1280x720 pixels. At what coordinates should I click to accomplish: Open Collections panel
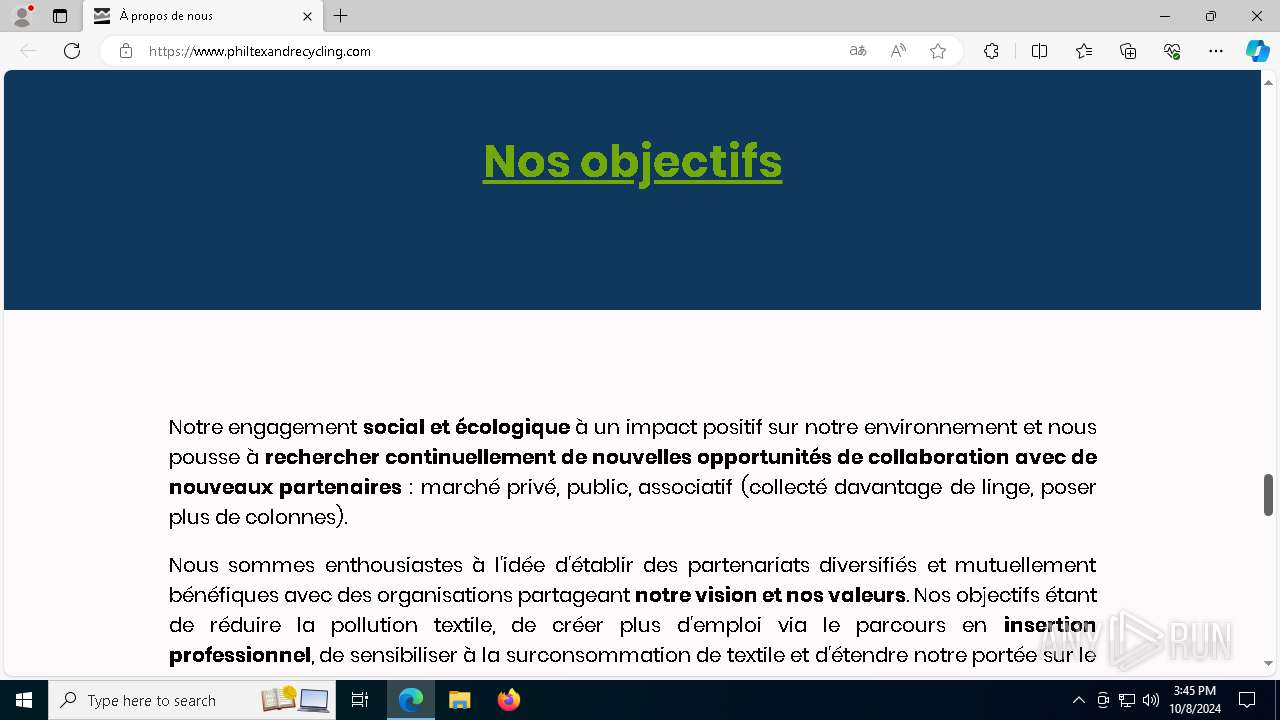(1128, 51)
